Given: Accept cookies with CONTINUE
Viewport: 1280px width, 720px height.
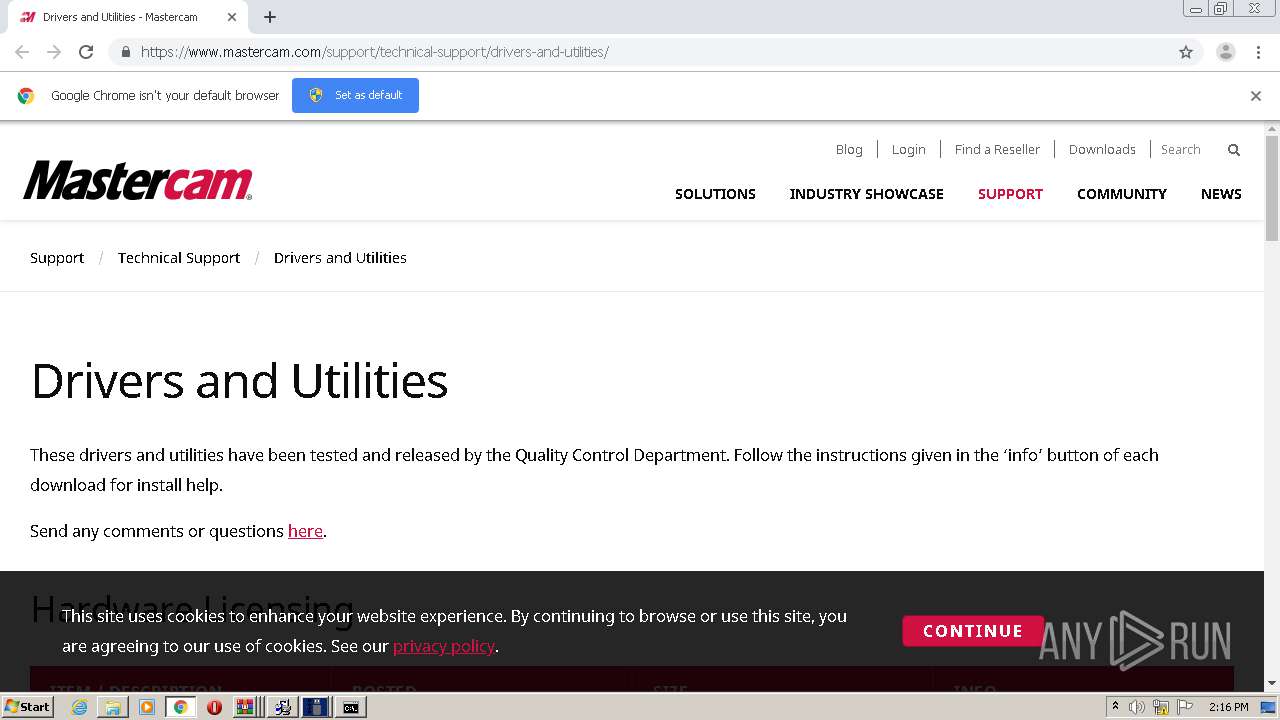Looking at the screenshot, I should pyautogui.click(x=972, y=631).
